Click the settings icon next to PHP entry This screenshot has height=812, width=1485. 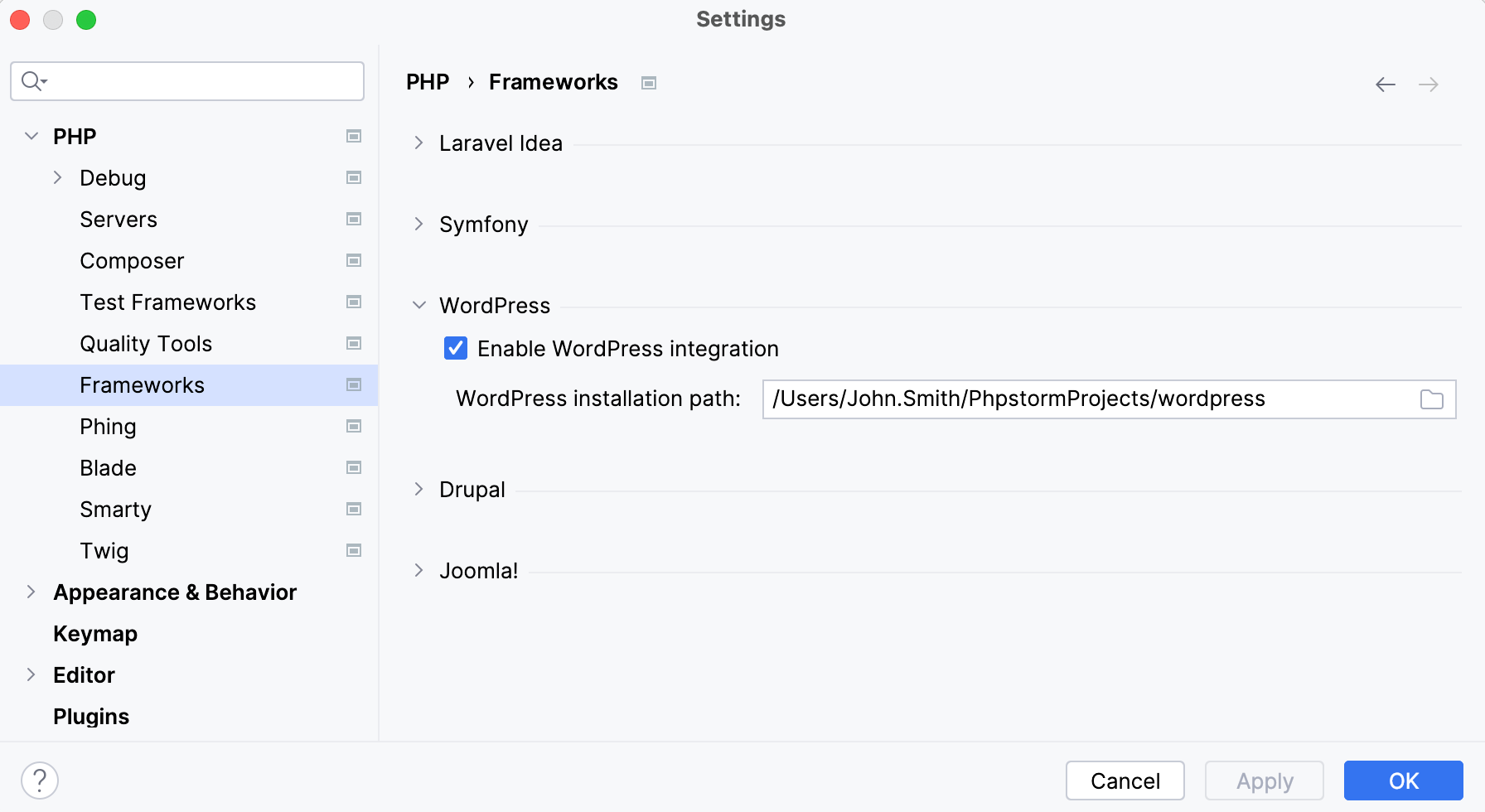coord(354,136)
